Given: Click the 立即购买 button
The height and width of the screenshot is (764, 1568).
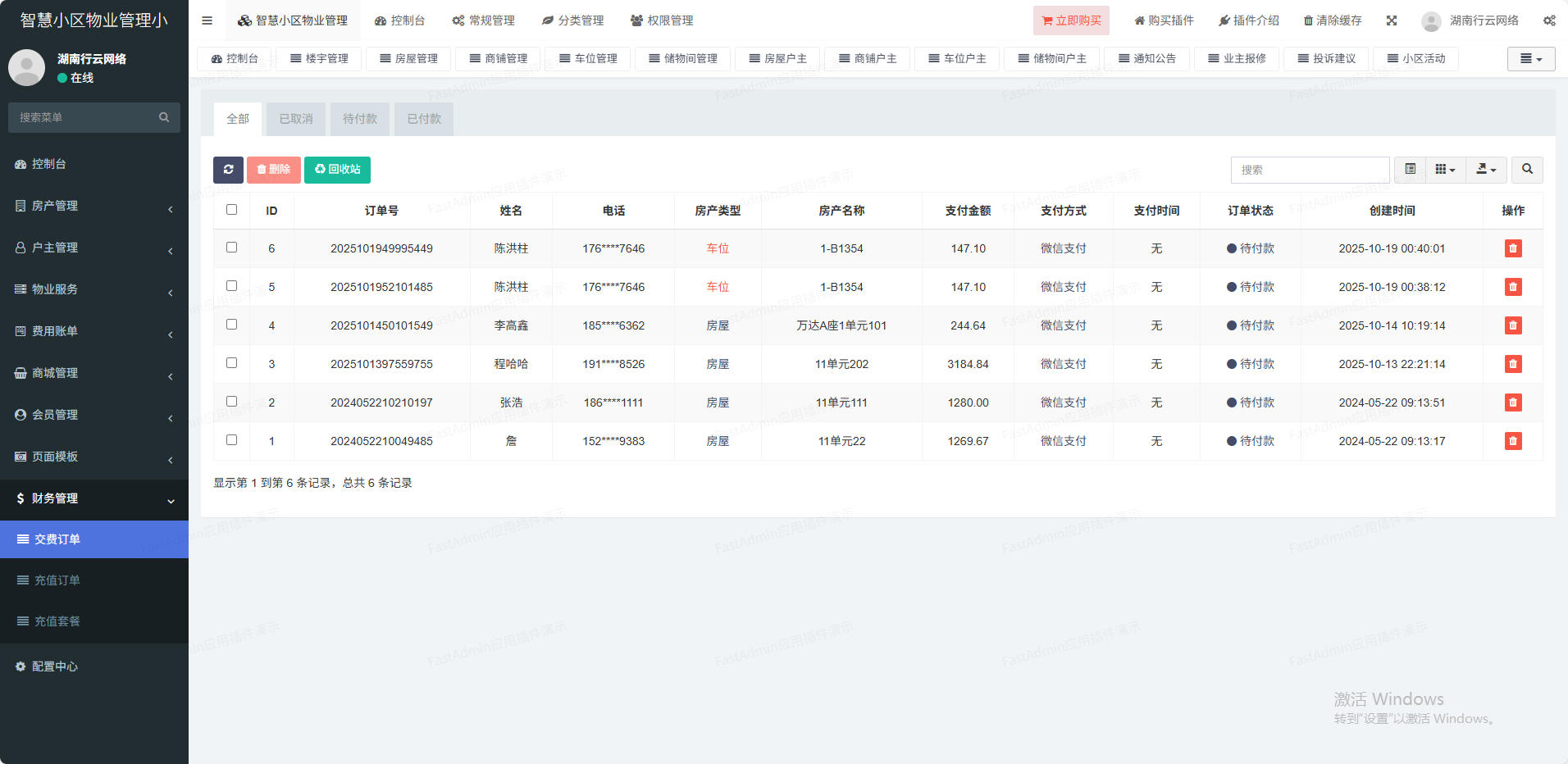Looking at the screenshot, I should point(1071,20).
